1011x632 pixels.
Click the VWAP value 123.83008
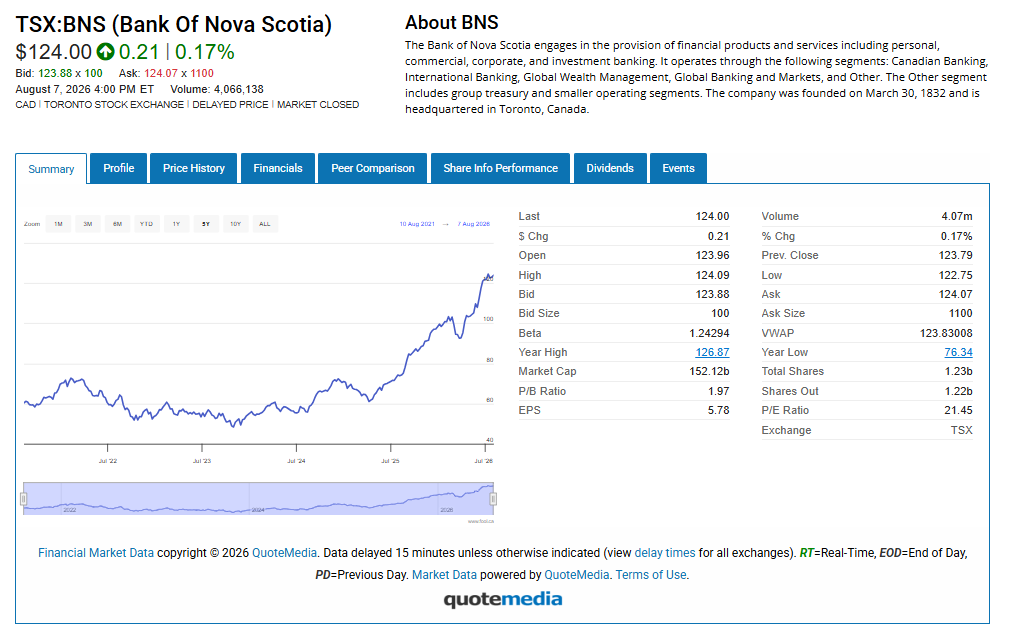(946, 333)
